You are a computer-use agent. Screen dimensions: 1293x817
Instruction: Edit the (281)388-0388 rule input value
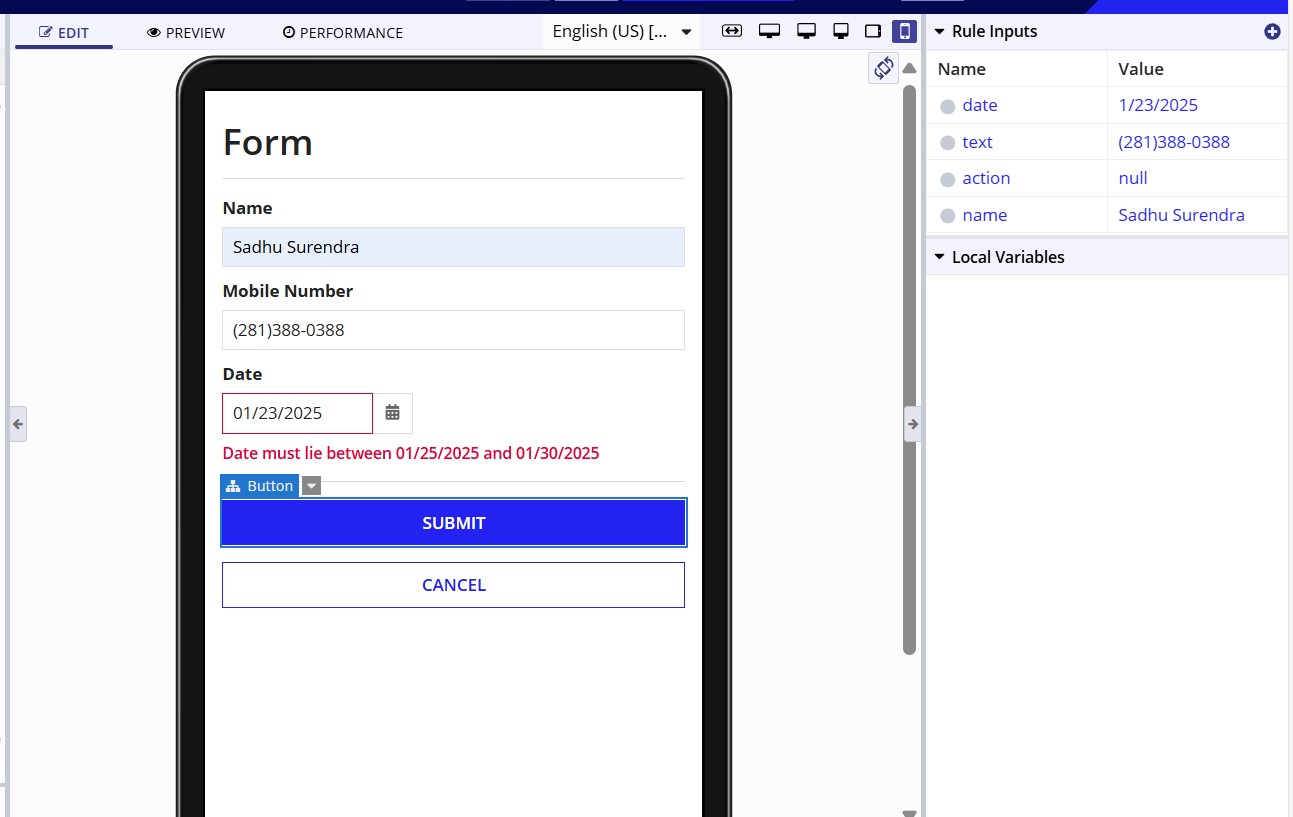[1174, 142]
